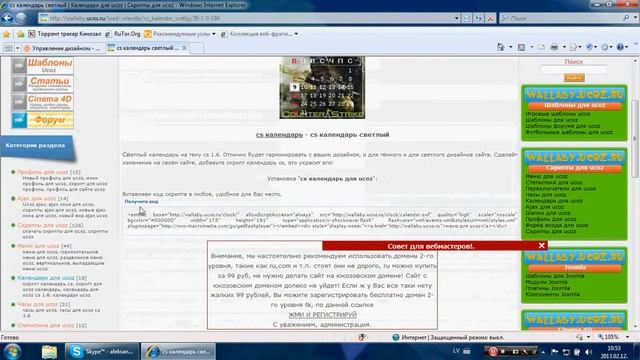Click the Page menu icon

pyautogui.click(x=573, y=47)
